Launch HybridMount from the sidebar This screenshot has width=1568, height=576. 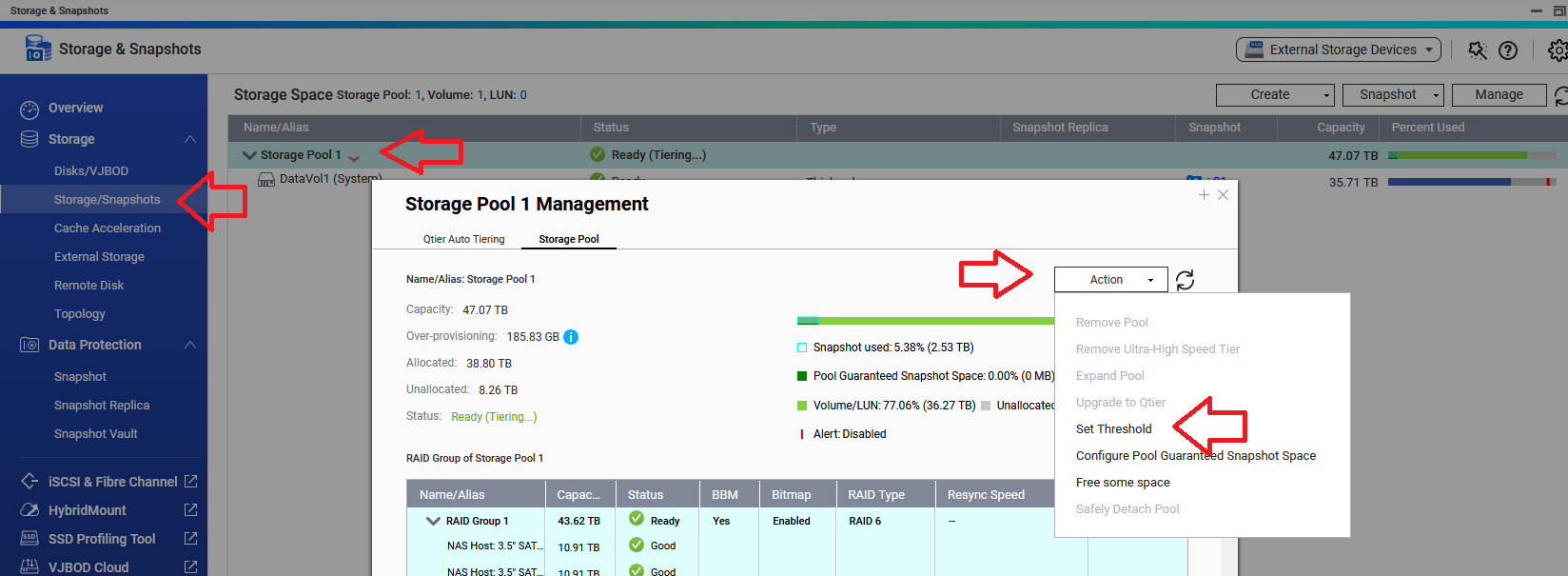pos(87,510)
